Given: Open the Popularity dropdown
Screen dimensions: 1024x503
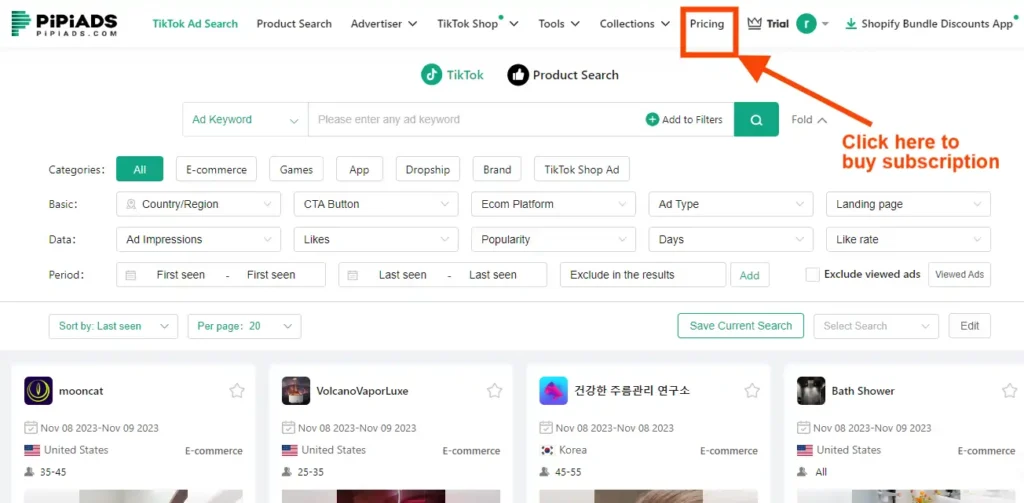Looking at the screenshot, I should 553,240.
